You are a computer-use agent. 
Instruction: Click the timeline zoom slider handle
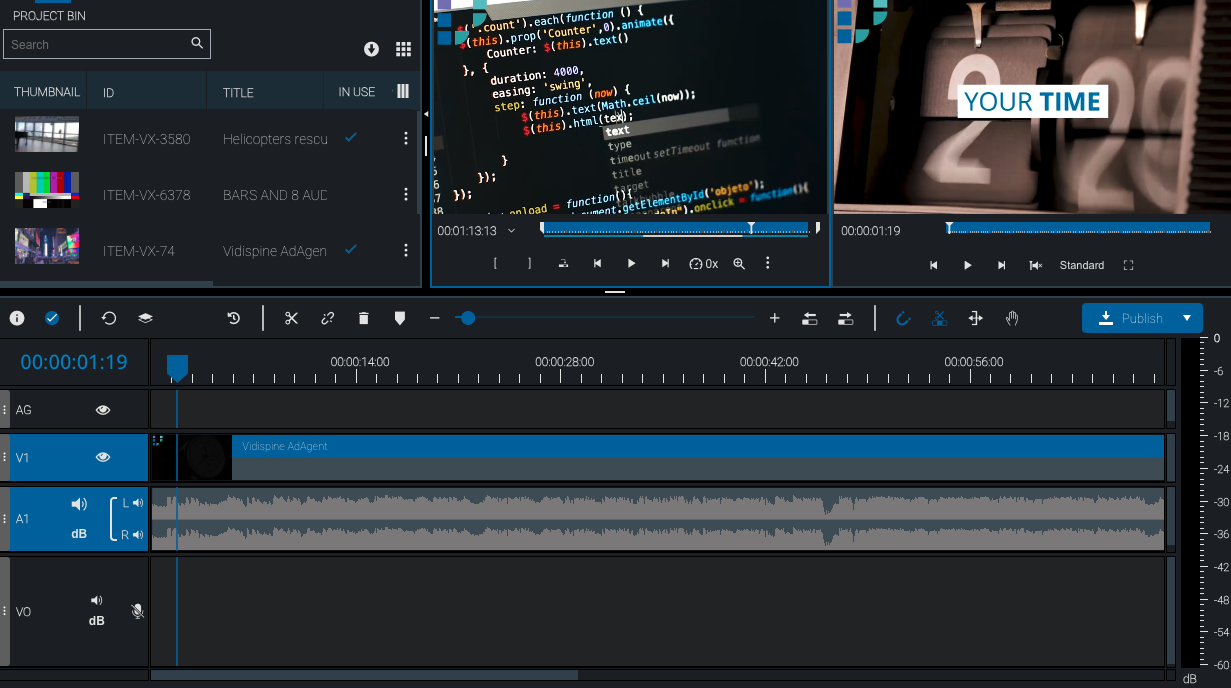tap(467, 318)
